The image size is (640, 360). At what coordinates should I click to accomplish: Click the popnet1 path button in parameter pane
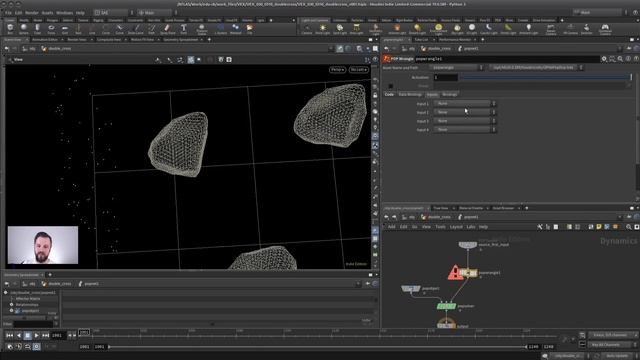468,48
